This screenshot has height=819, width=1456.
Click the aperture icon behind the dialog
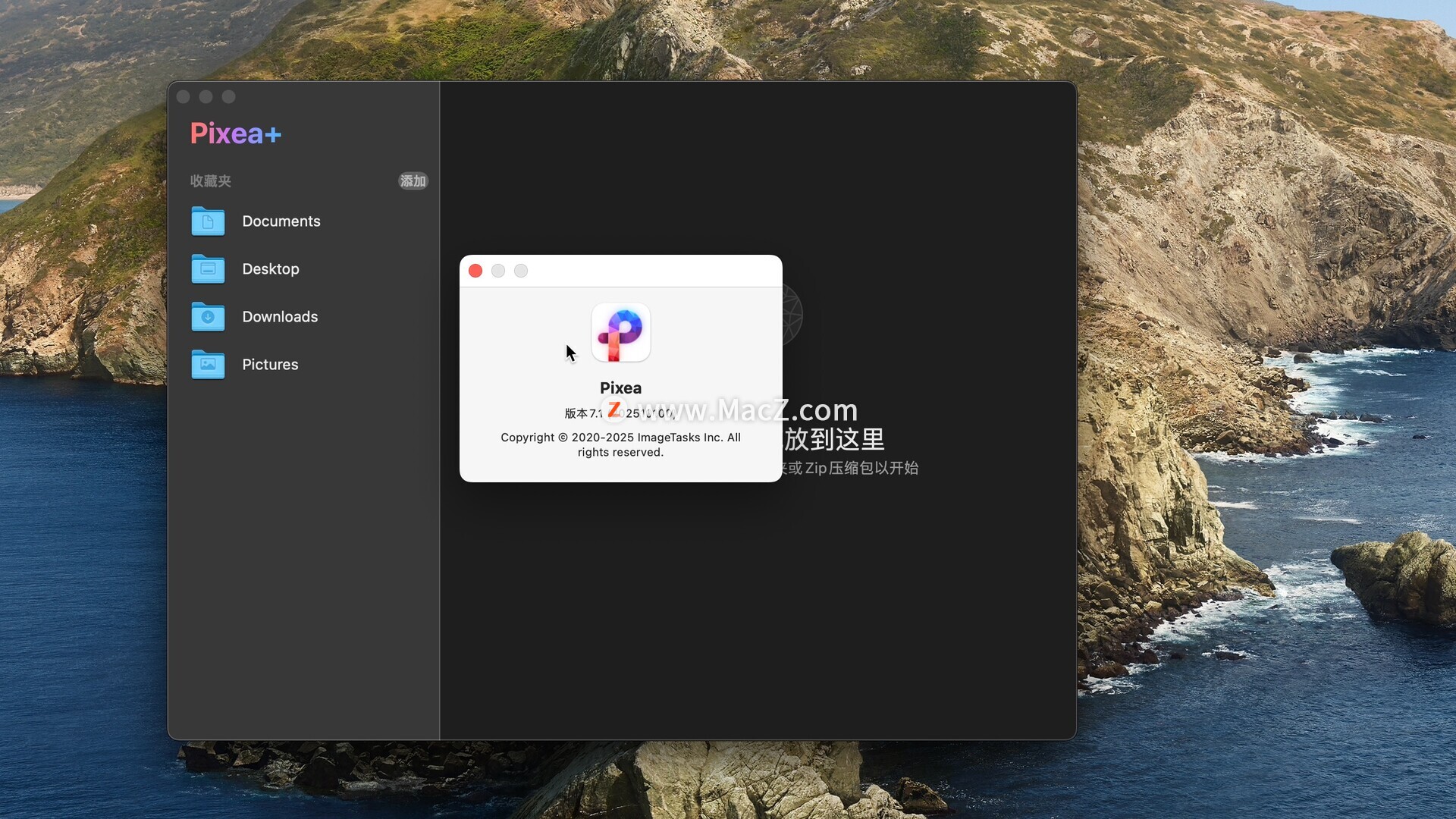pyautogui.click(x=792, y=314)
